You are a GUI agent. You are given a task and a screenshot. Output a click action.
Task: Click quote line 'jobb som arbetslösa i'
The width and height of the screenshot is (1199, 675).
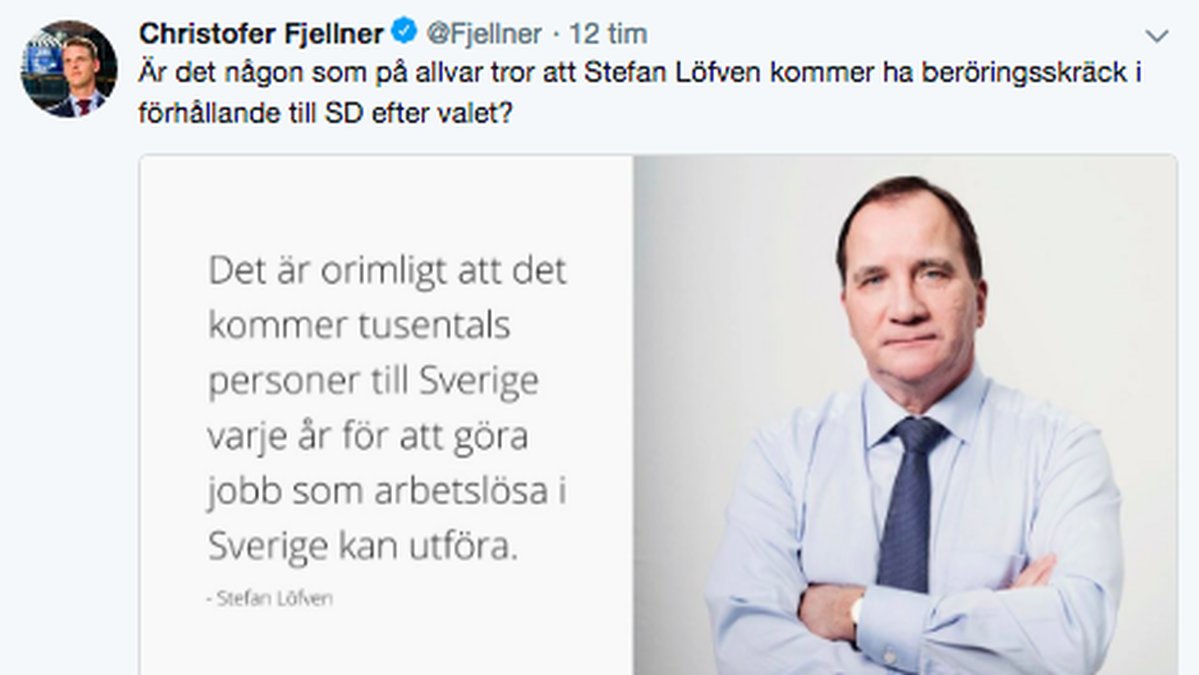click(386, 492)
